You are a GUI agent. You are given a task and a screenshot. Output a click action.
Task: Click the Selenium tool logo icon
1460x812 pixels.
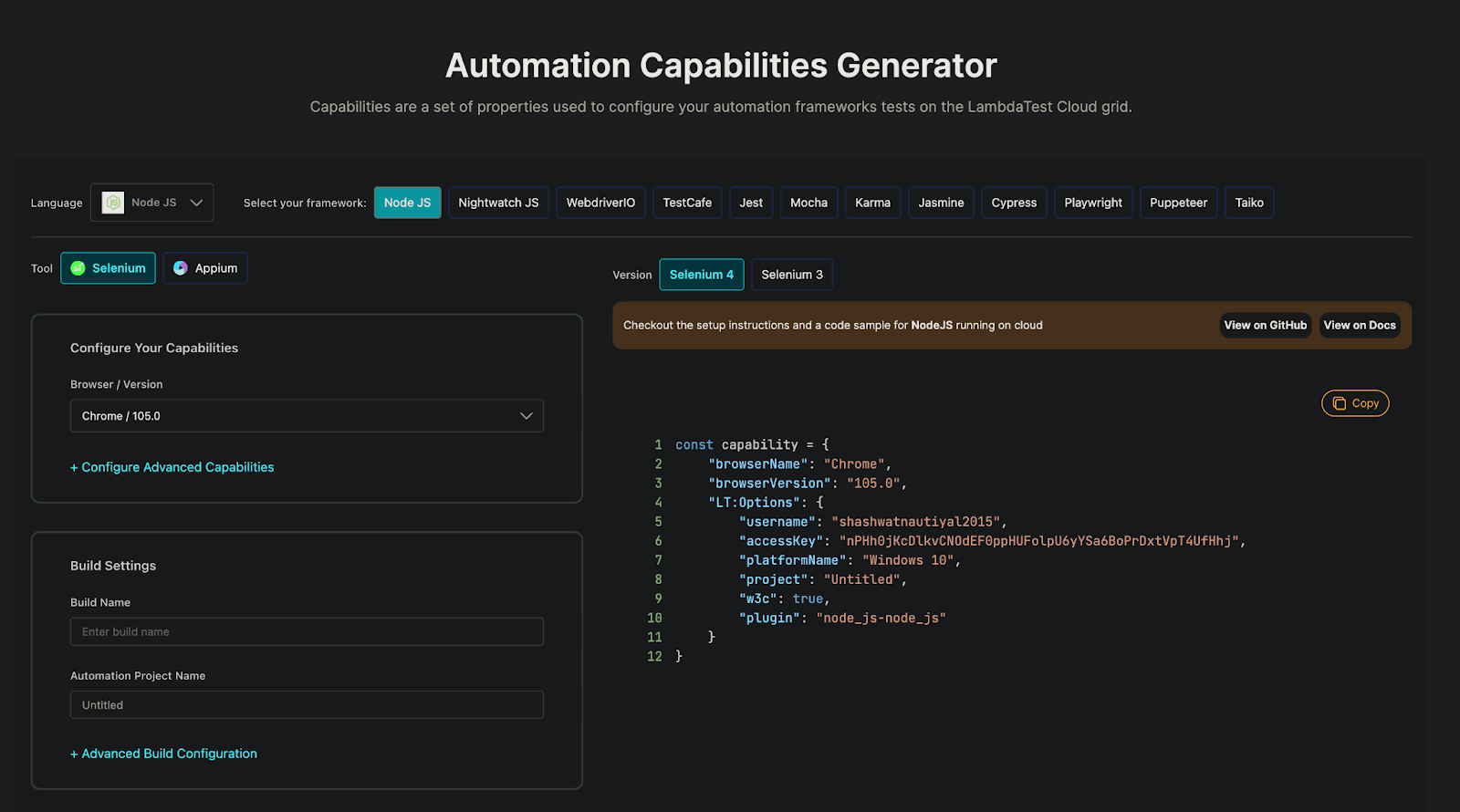[x=78, y=268]
